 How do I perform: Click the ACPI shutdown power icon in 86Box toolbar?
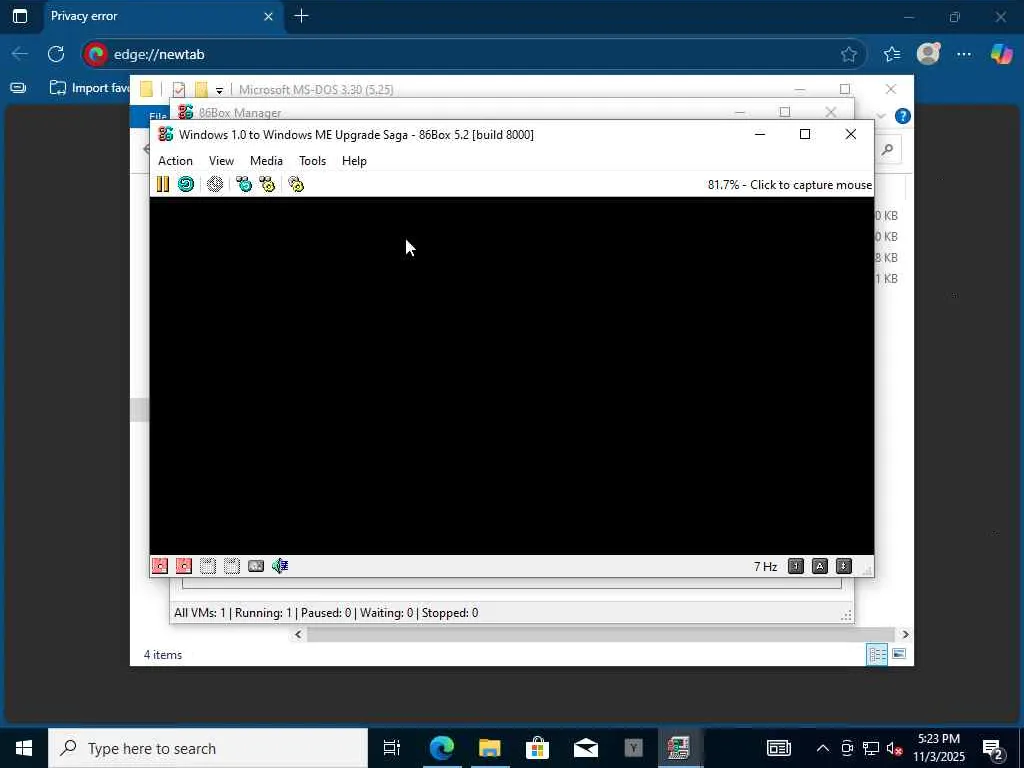tap(215, 184)
